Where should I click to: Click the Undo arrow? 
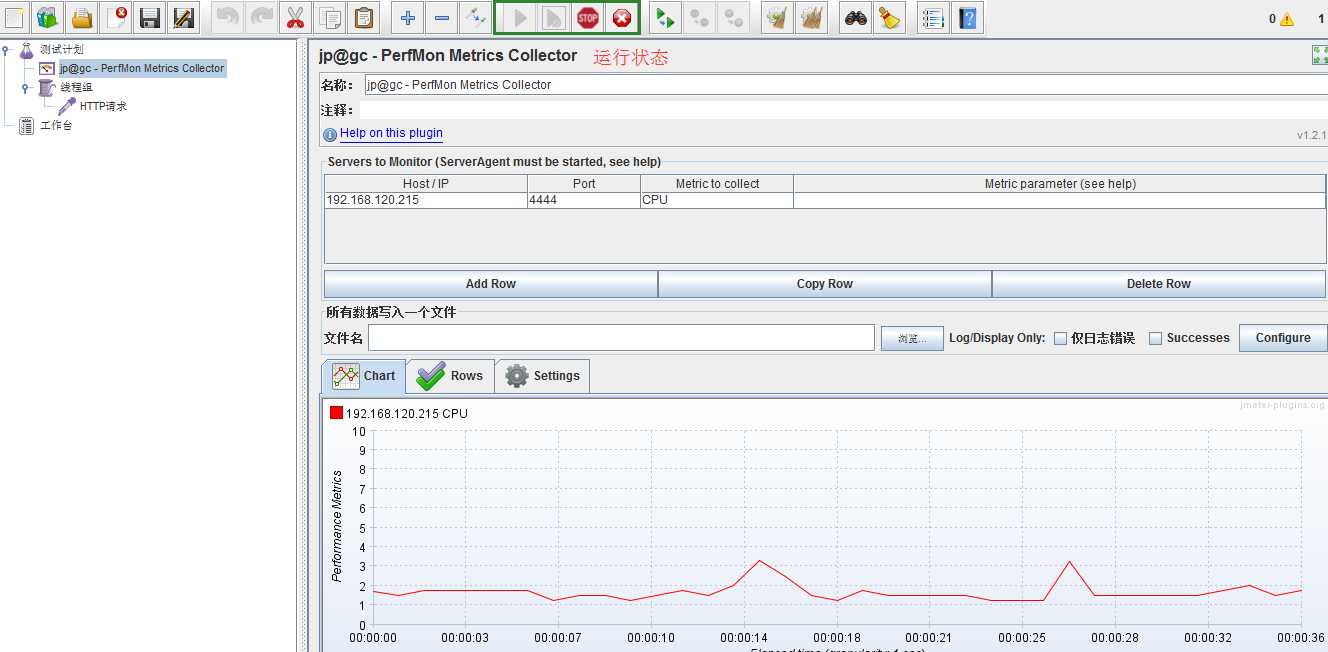pyautogui.click(x=227, y=17)
